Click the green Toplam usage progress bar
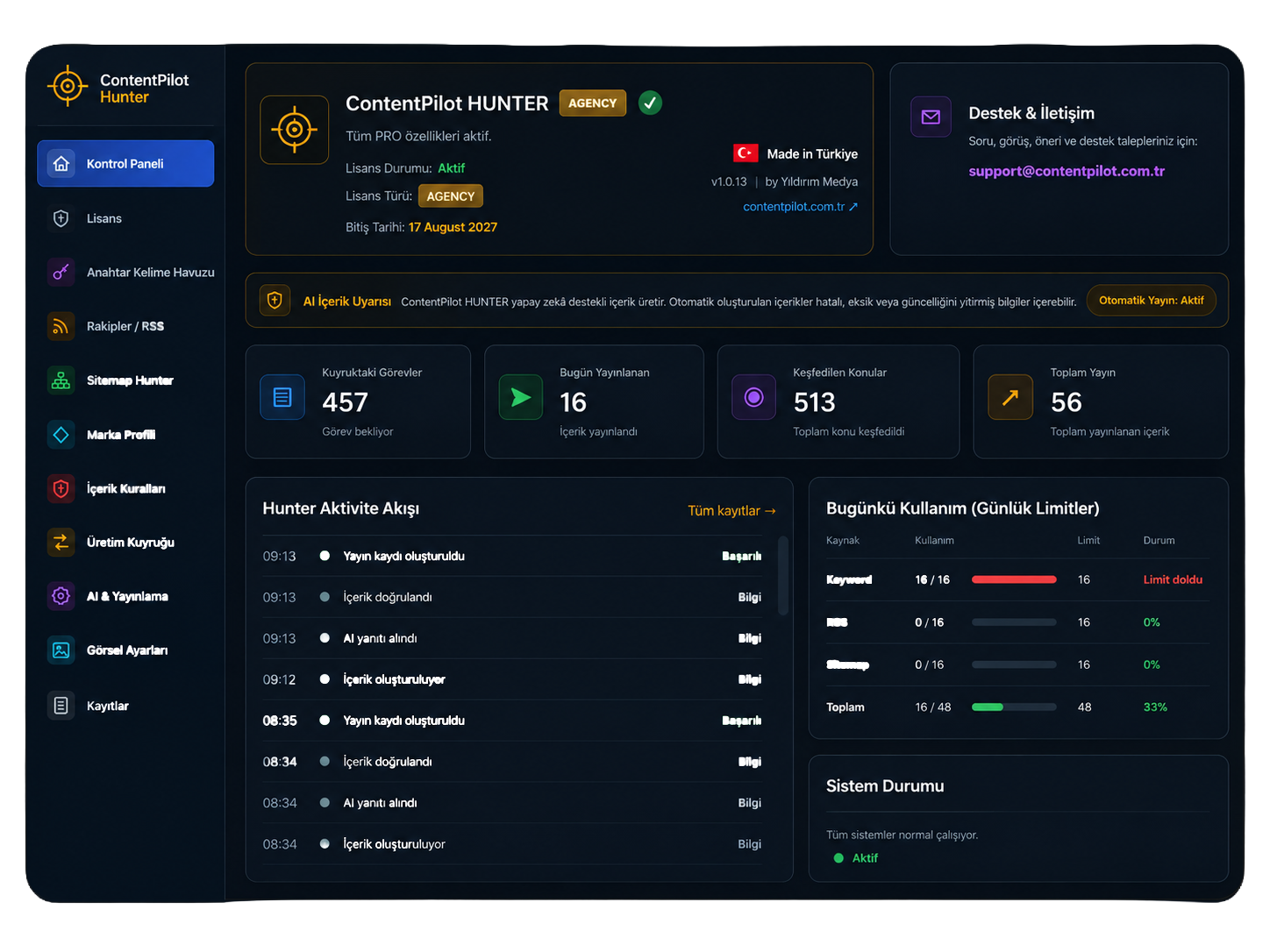The width and height of the screenshot is (1270, 952). tap(1014, 707)
